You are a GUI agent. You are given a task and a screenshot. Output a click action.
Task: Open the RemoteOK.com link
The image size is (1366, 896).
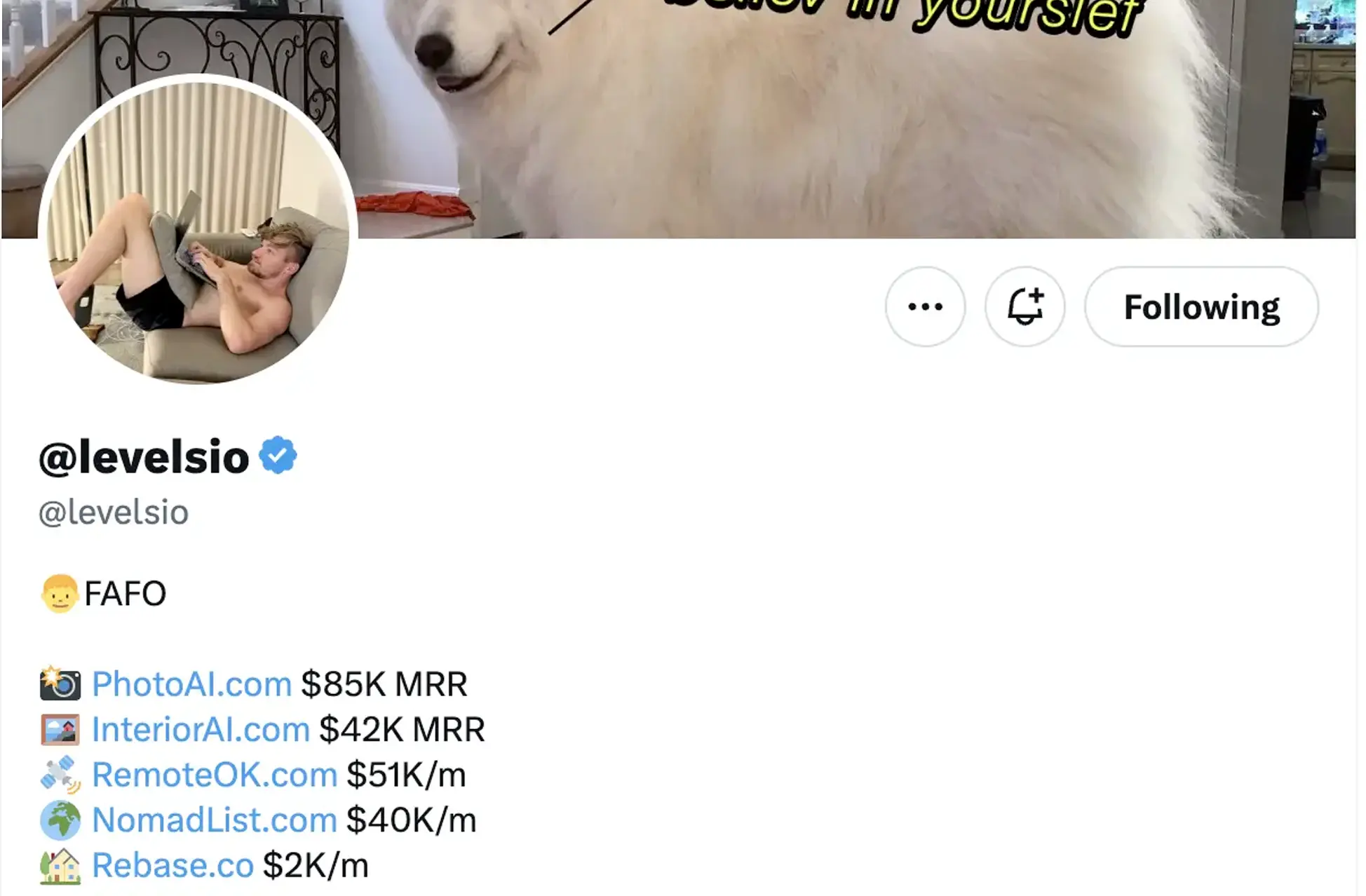click(215, 775)
